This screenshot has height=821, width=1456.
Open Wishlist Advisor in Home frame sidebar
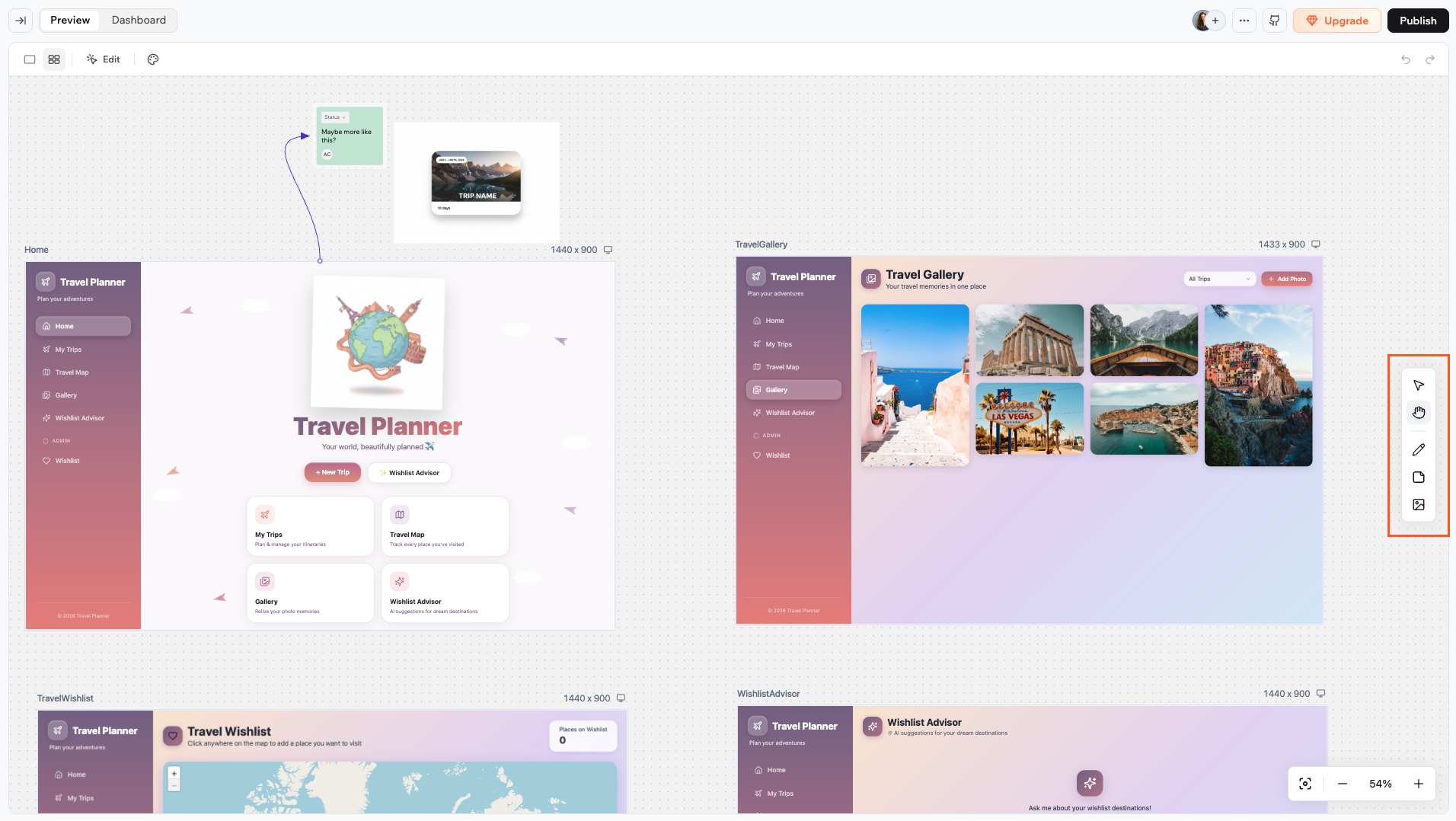click(83, 418)
